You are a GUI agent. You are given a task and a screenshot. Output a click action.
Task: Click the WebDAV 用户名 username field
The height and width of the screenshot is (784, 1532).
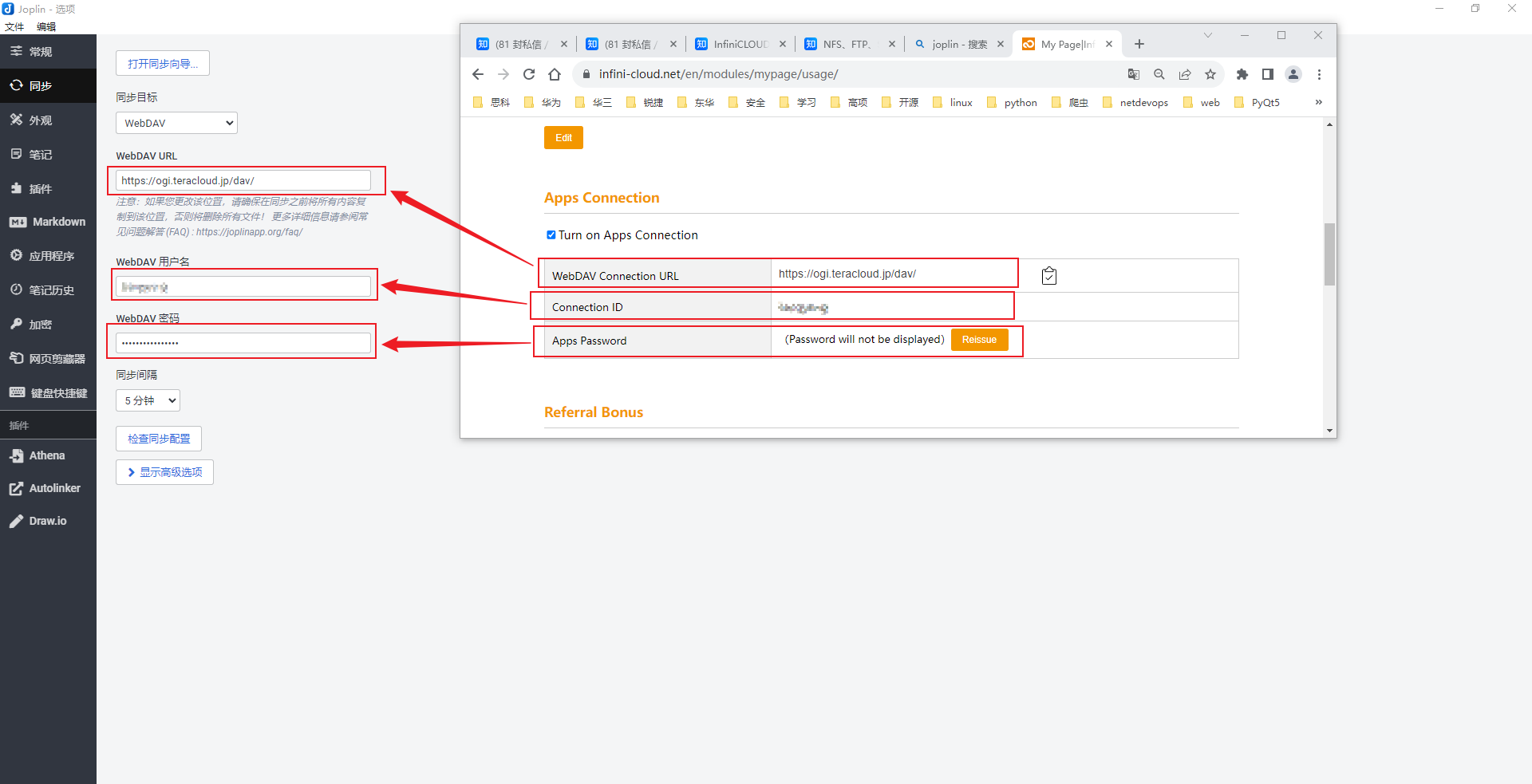pos(243,286)
